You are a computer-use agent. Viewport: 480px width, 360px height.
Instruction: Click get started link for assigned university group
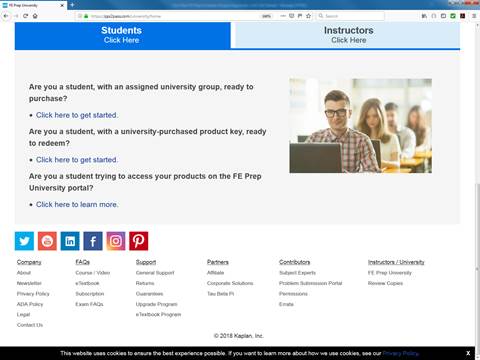click(x=77, y=115)
